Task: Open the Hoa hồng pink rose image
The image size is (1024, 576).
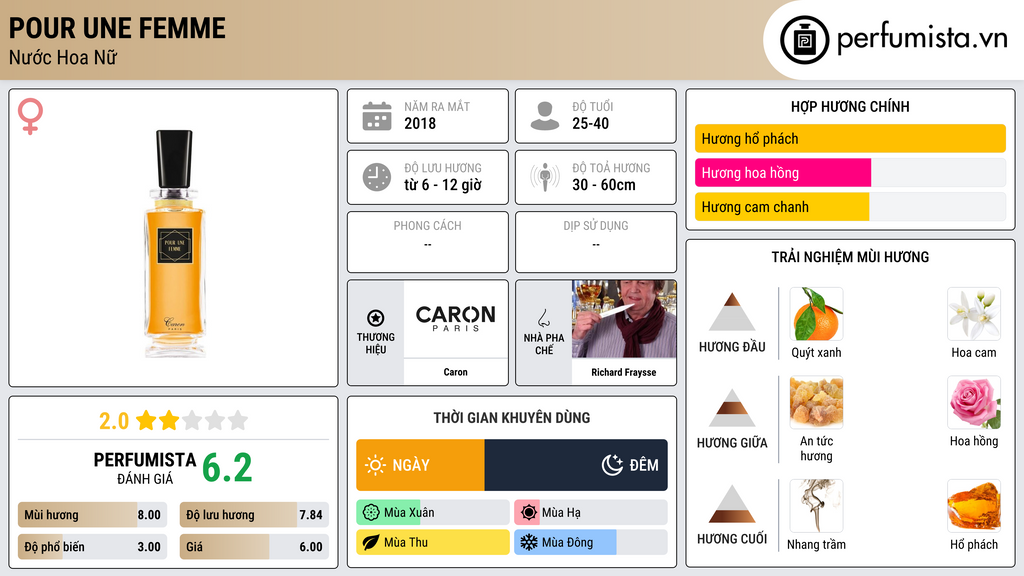Action: tap(974, 402)
